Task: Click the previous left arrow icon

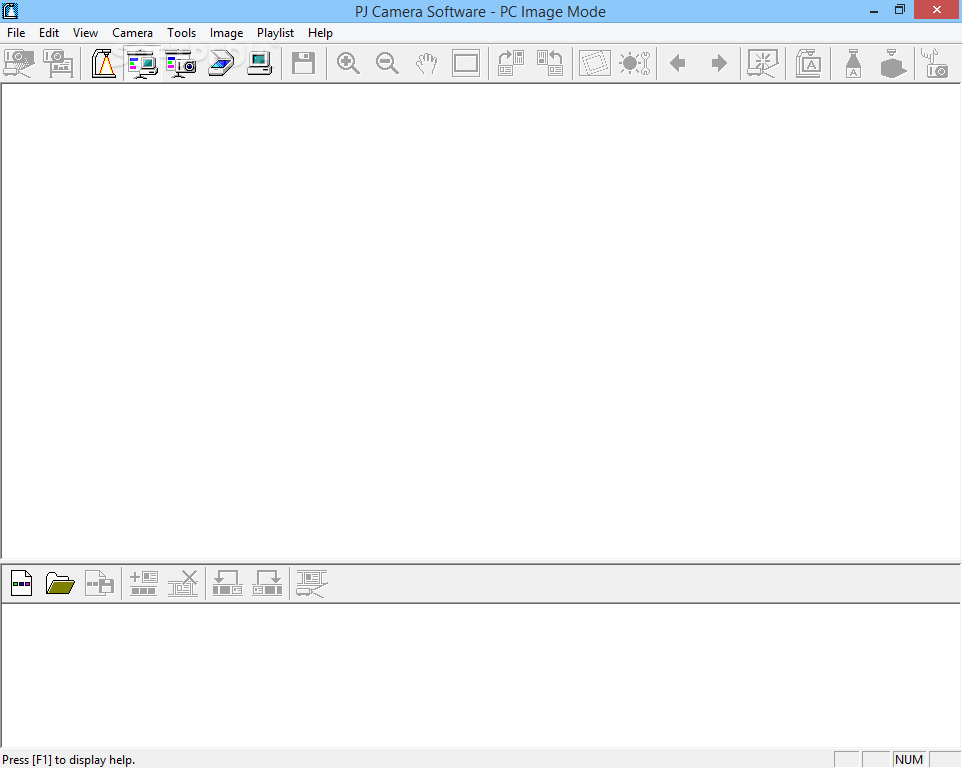Action: [678, 63]
